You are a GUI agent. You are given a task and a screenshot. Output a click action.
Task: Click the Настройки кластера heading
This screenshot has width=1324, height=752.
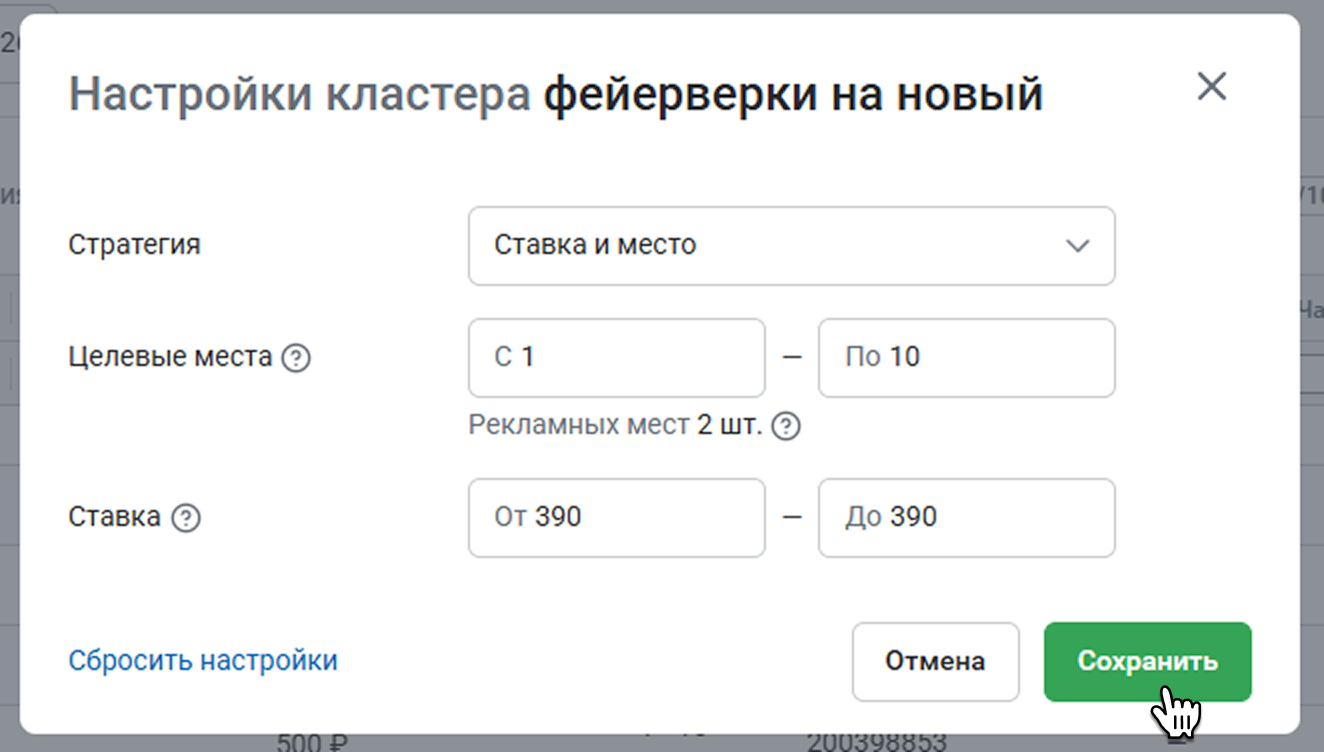[x=299, y=95]
